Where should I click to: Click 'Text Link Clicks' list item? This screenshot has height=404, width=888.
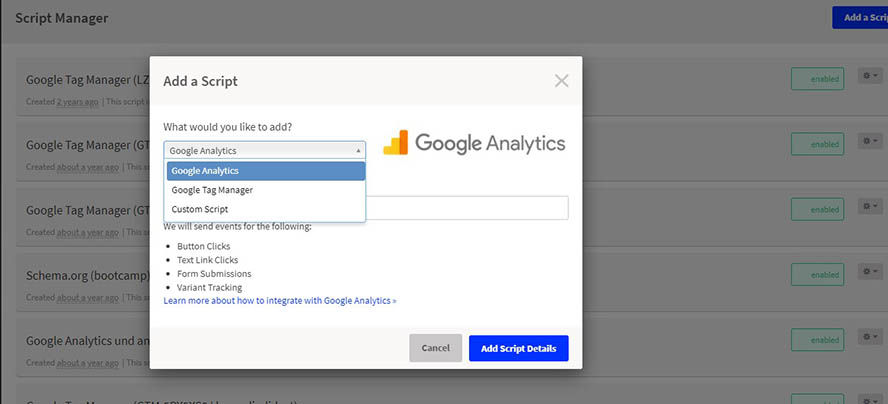click(207, 260)
